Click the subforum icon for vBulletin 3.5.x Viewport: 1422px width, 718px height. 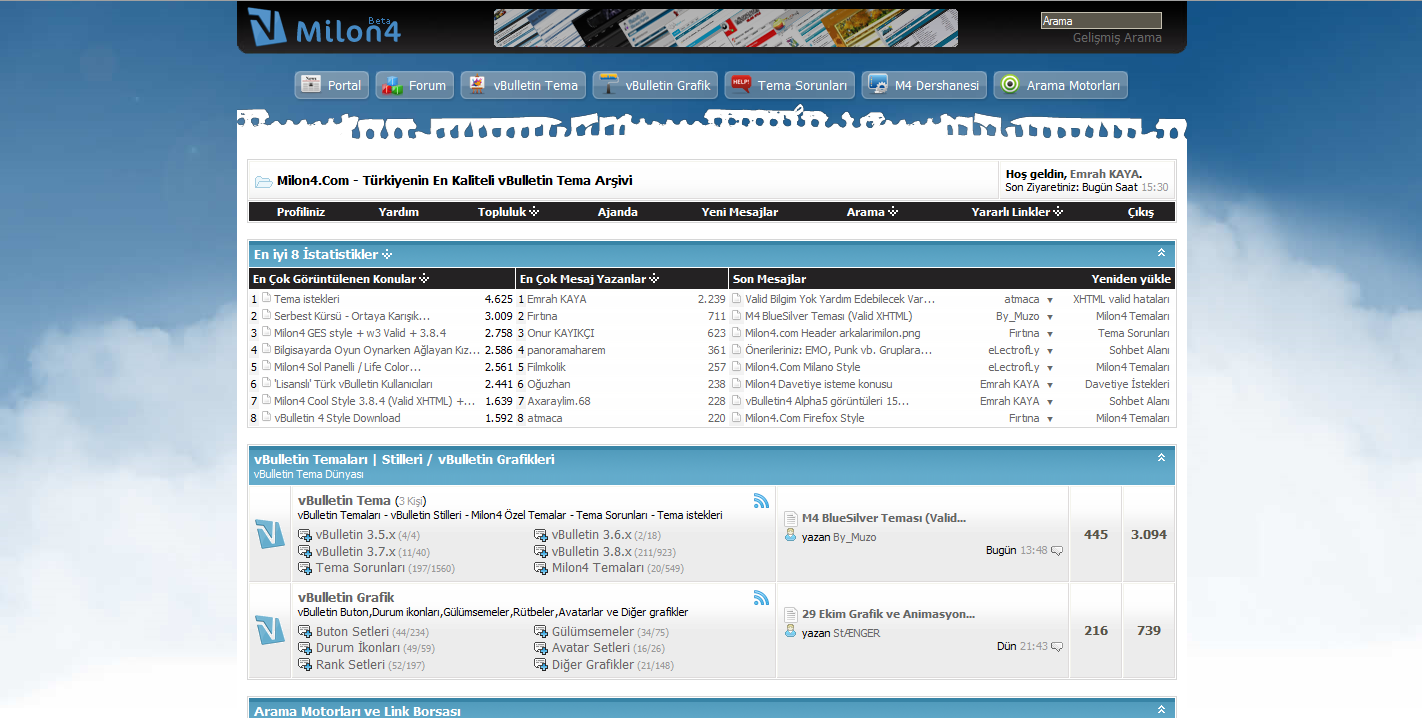pyautogui.click(x=305, y=535)
